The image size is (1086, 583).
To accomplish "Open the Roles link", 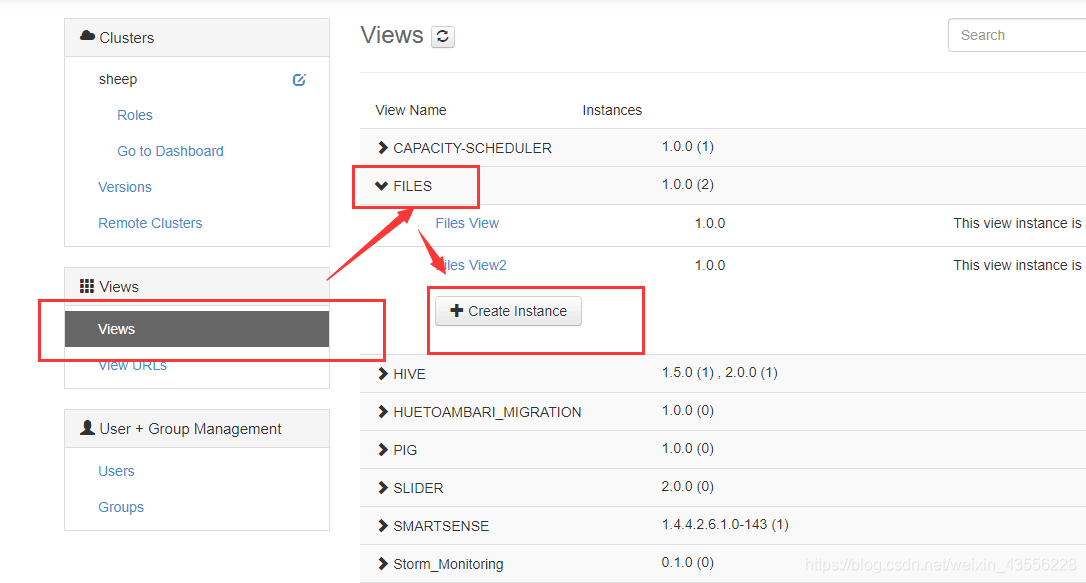I will click(x=134, y=115).
